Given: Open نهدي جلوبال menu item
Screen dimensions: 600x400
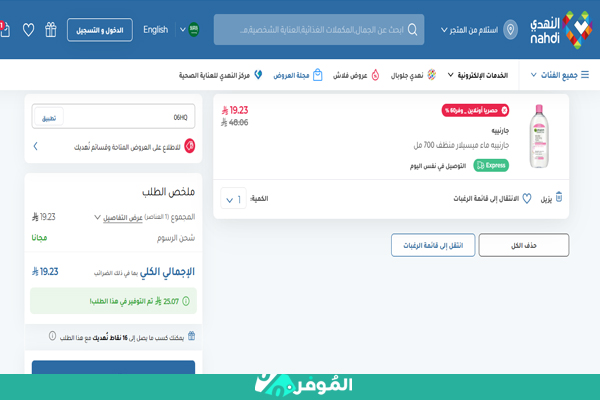Looking at the screenshot, I should 413,75.
